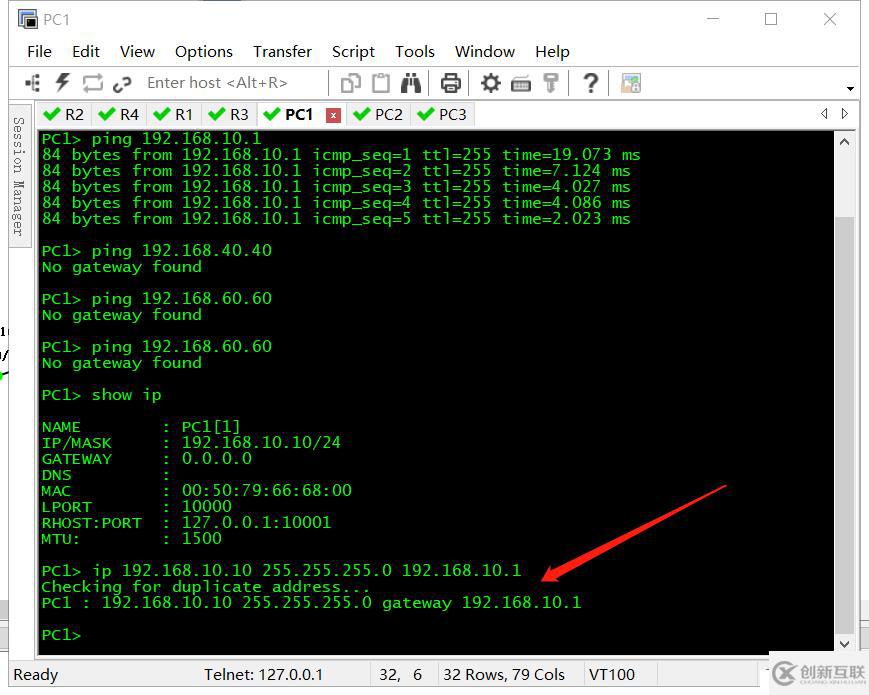Click the Reconnect session icon

coord(93,83)
